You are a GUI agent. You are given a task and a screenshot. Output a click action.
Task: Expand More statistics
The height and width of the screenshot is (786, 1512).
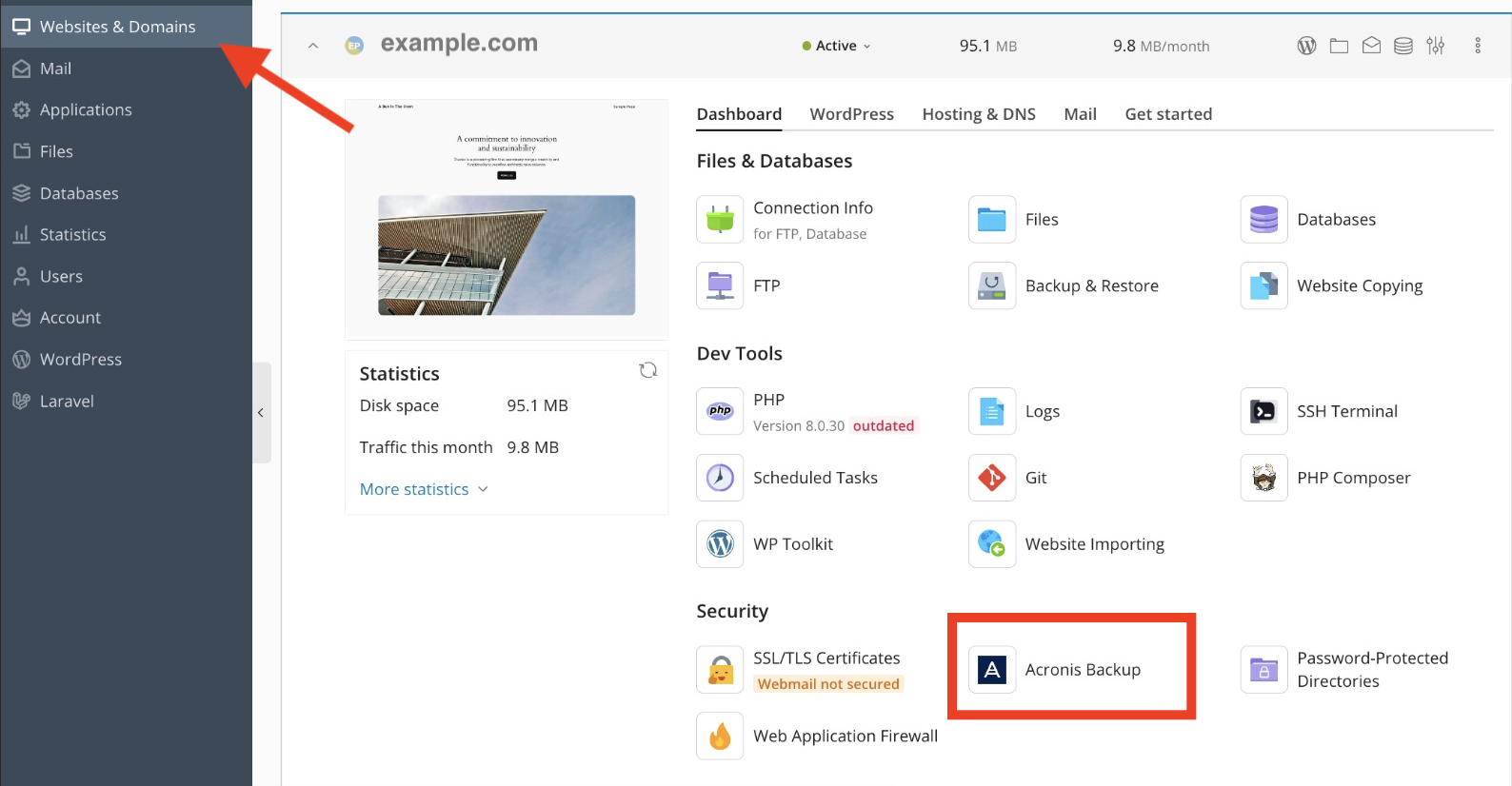[424, 489]
